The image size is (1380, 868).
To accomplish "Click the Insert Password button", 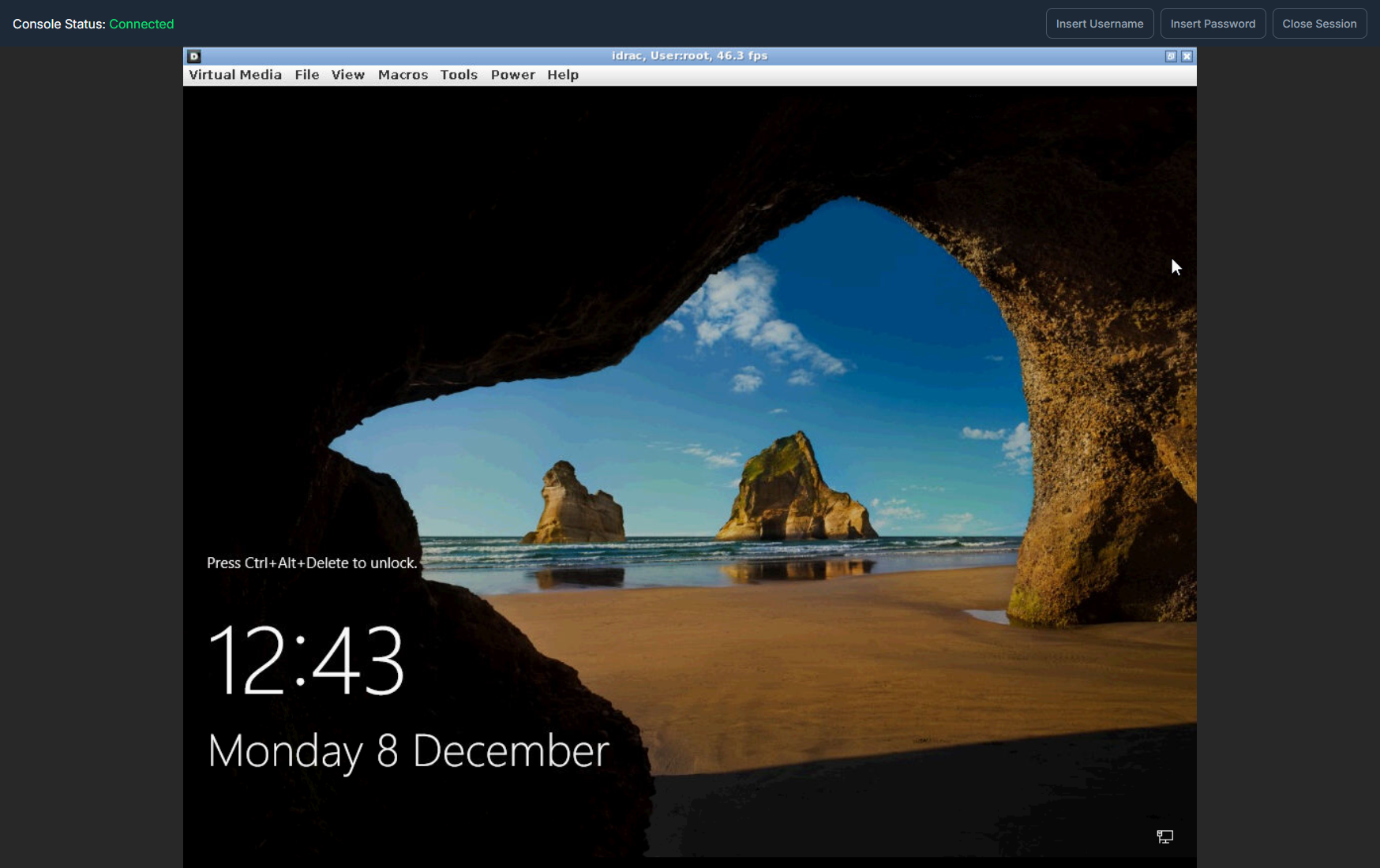I will coord(1213,24).
